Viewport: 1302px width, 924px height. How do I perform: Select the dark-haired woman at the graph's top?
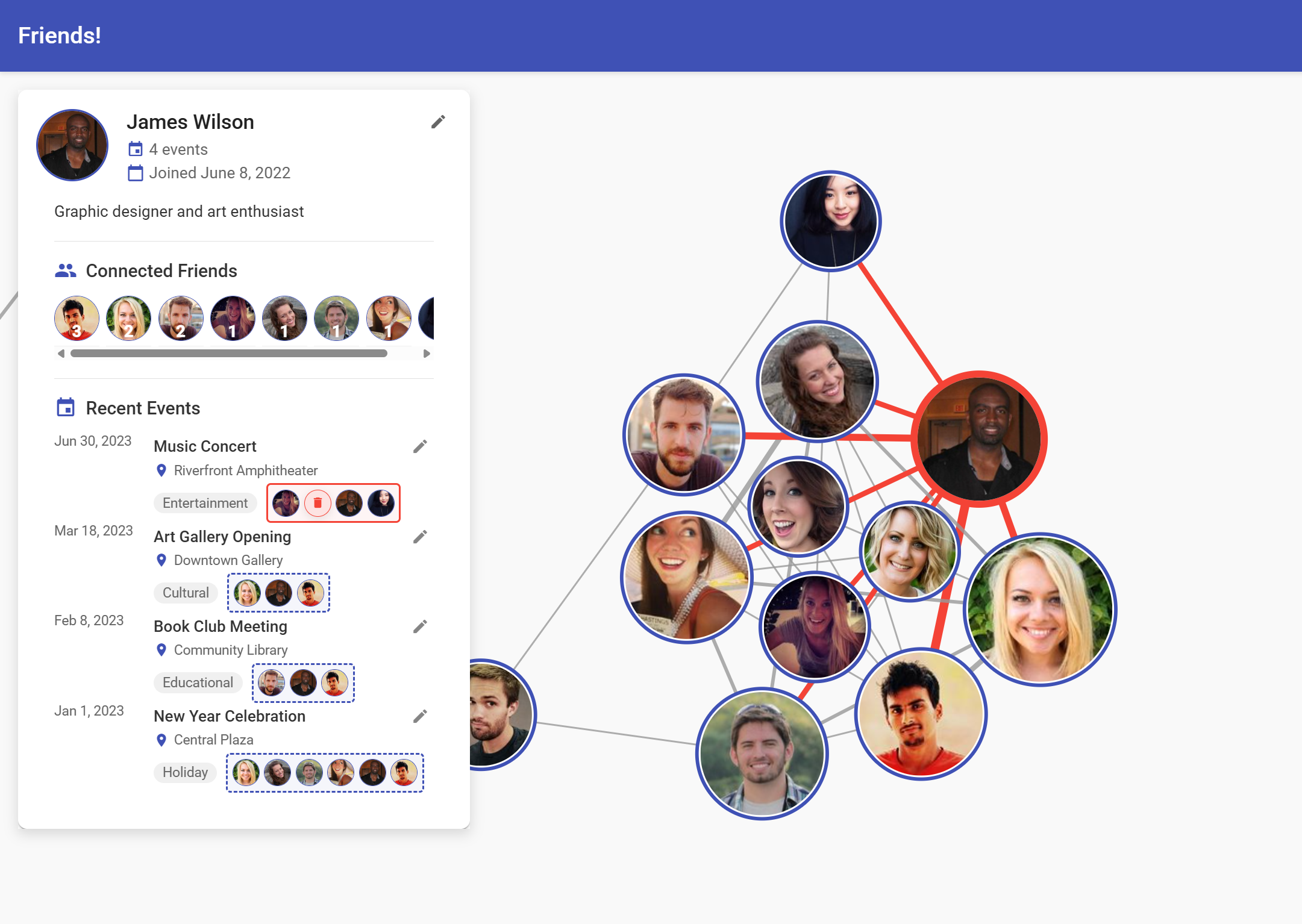point(830,221)
